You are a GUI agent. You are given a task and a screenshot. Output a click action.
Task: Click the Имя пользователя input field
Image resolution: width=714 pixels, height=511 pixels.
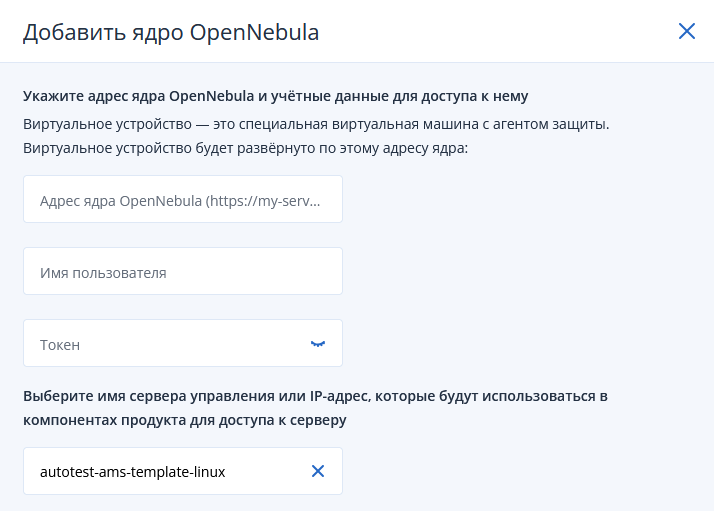[x=183, y=271]
